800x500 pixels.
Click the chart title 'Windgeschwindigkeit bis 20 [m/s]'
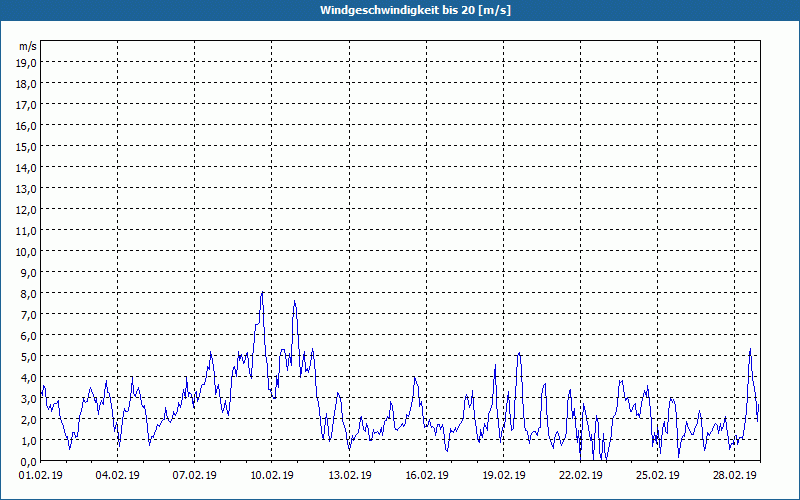point(399,10)
